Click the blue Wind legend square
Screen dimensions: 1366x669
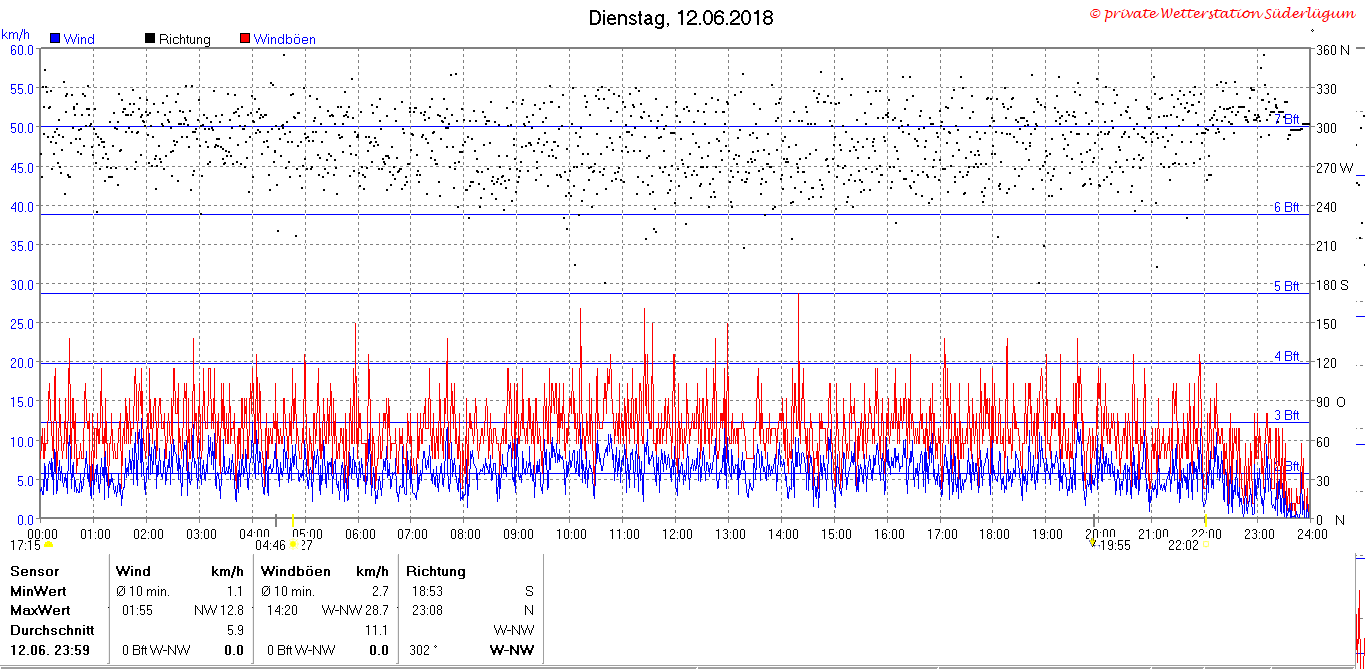[x=54, y=38]
